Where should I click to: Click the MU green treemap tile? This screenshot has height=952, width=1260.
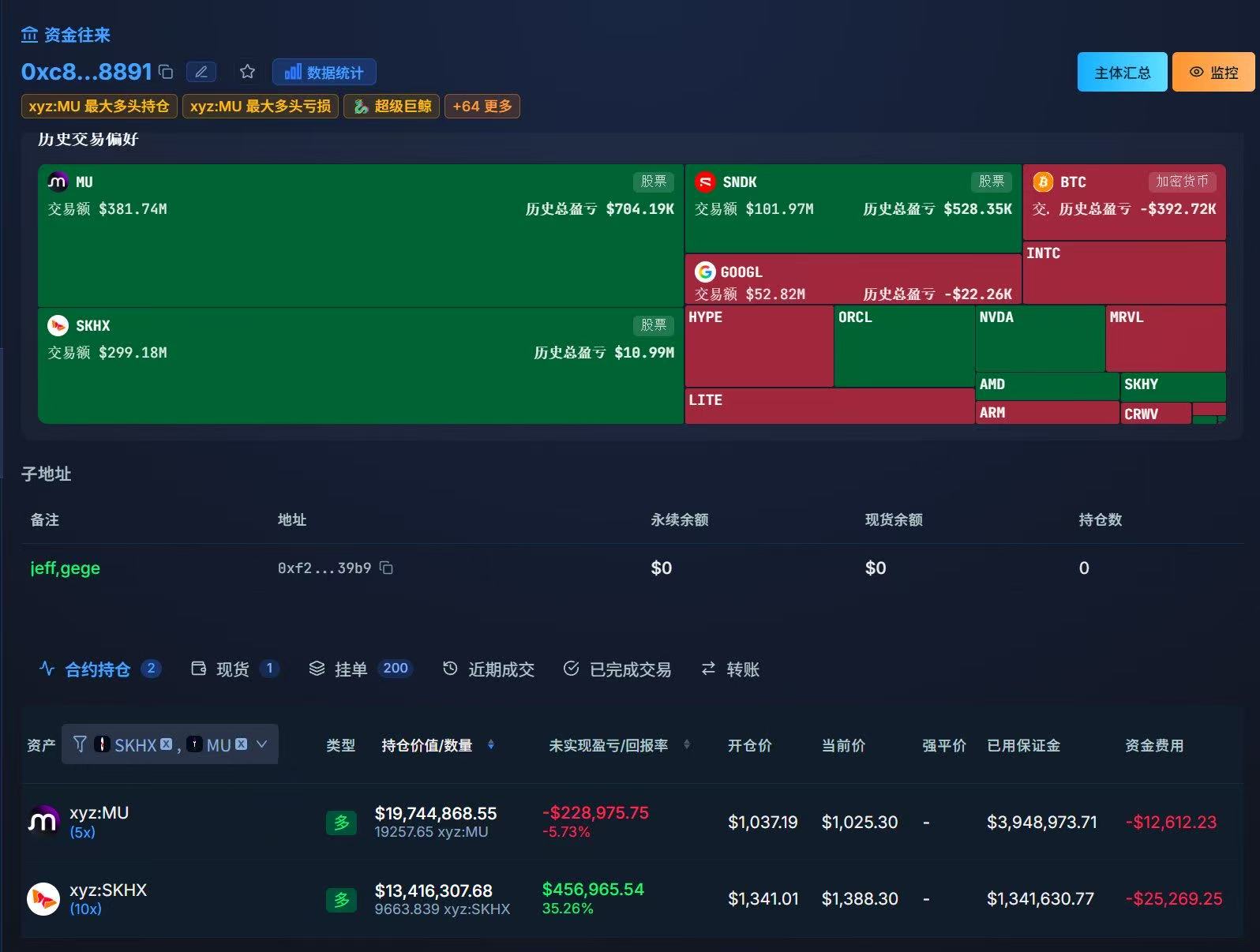point(361,235)
